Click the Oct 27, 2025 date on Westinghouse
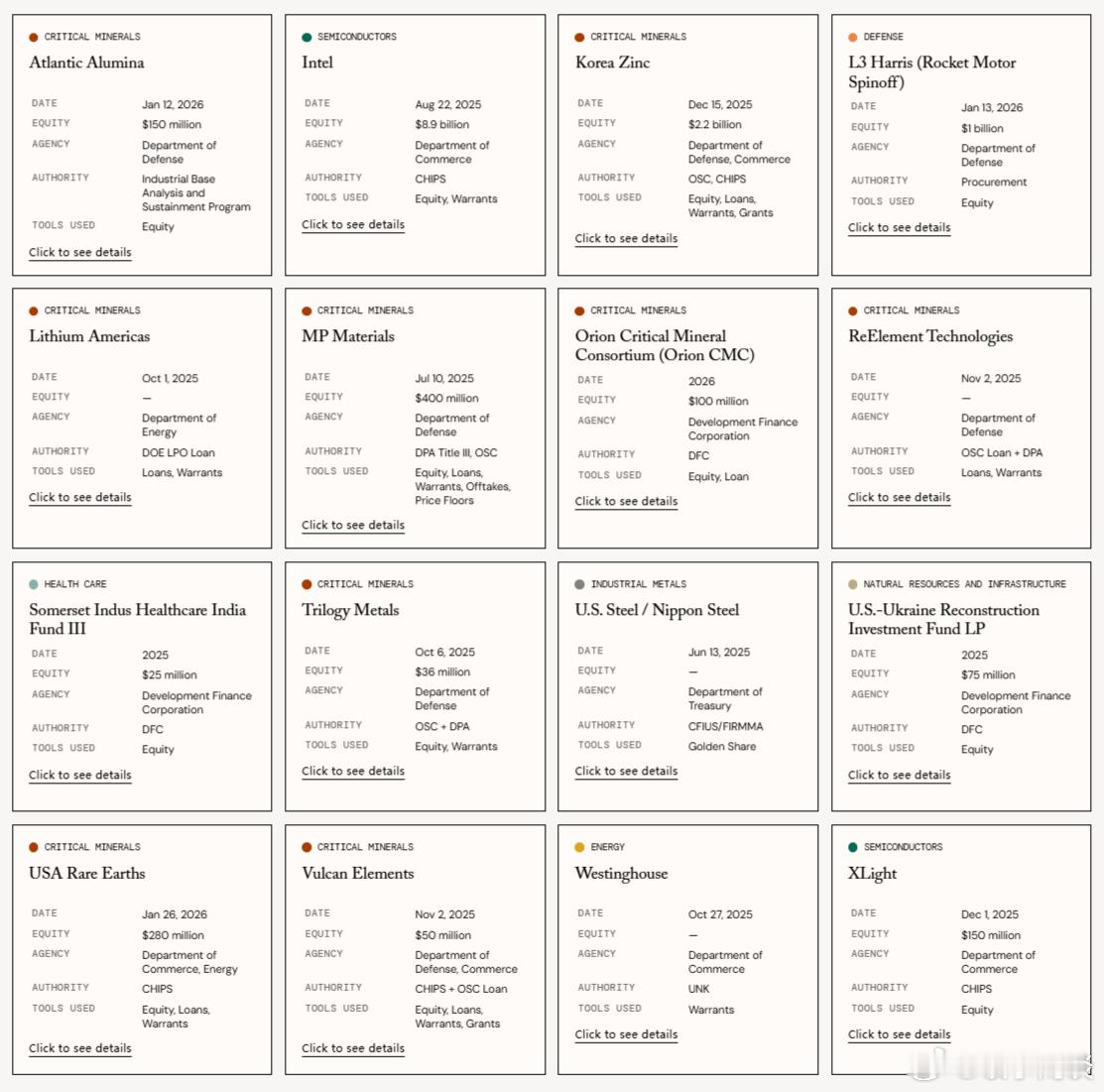 point(720,914)
